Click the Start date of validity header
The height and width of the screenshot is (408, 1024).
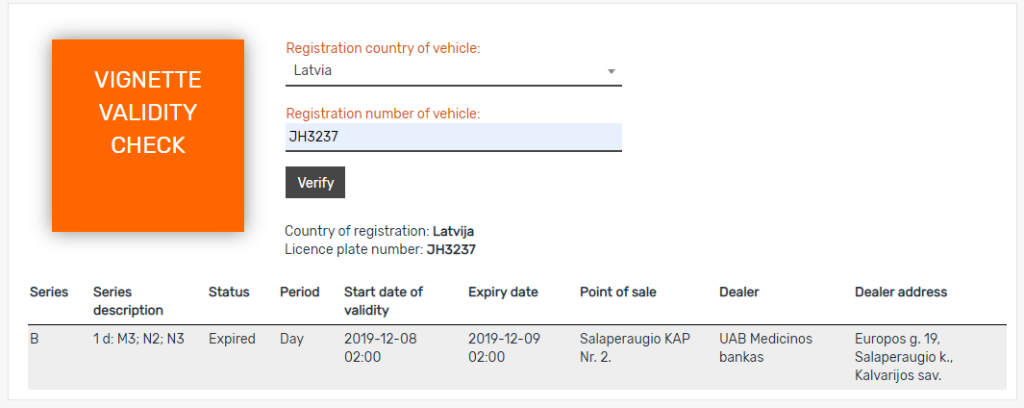pos(383,301)
